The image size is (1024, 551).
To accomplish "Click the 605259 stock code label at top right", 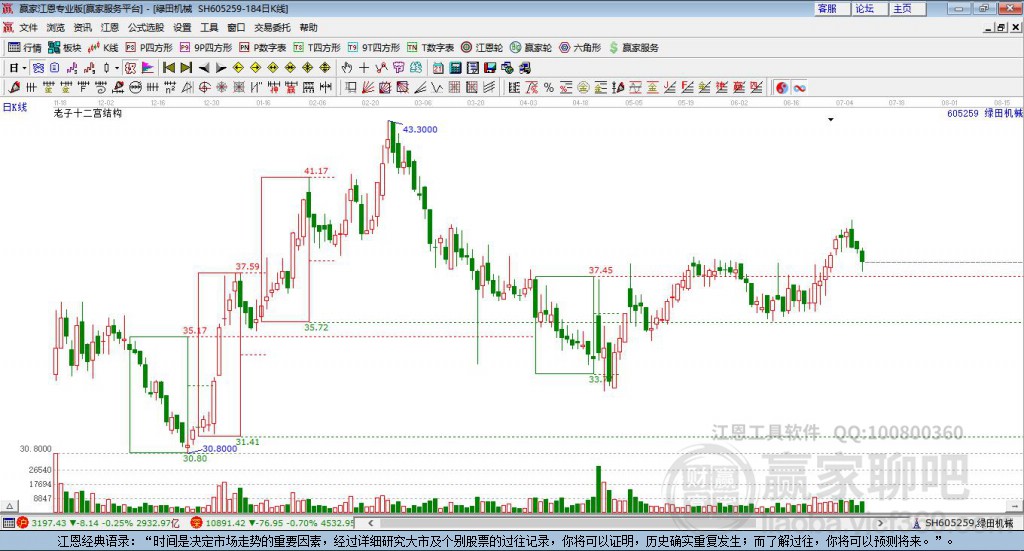I will coord(963,114).
